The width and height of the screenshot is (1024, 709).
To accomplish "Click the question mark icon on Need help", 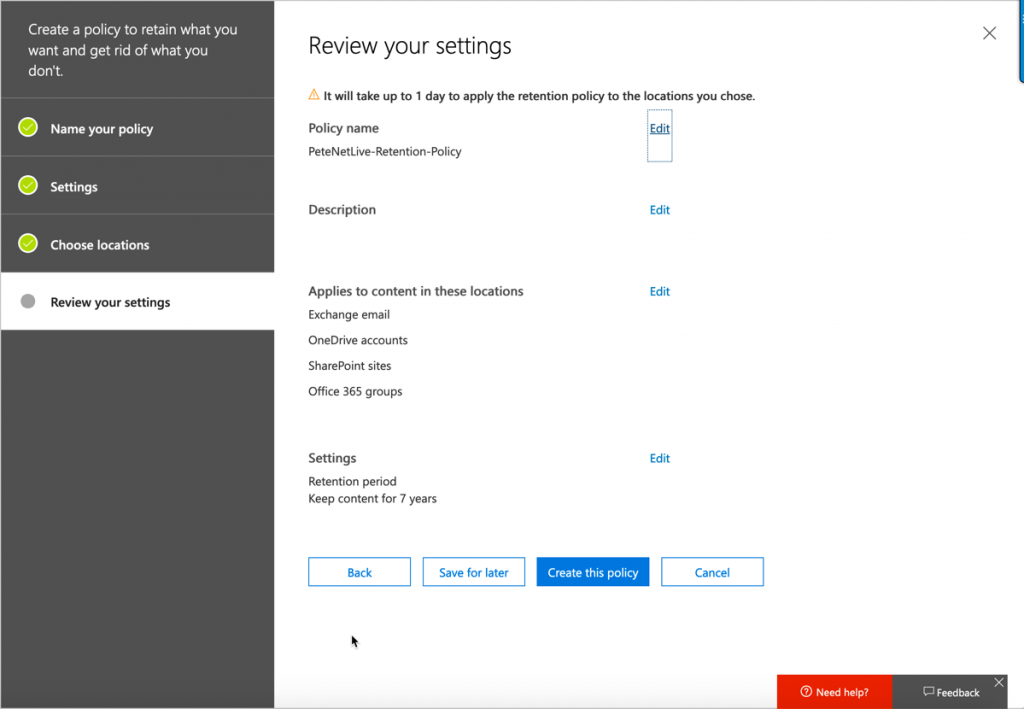I will [806, 691].
